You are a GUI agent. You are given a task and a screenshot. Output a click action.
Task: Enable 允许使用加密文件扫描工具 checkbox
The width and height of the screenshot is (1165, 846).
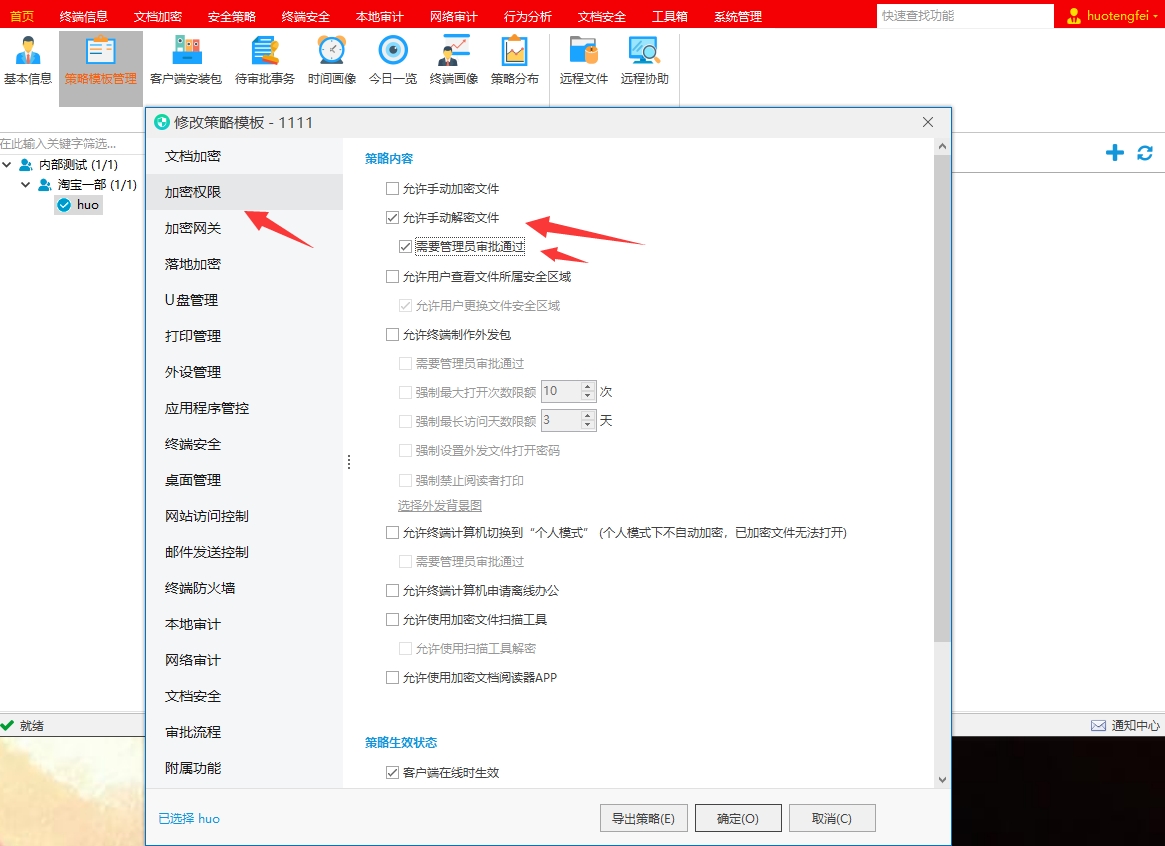click(x=392, y=619)
